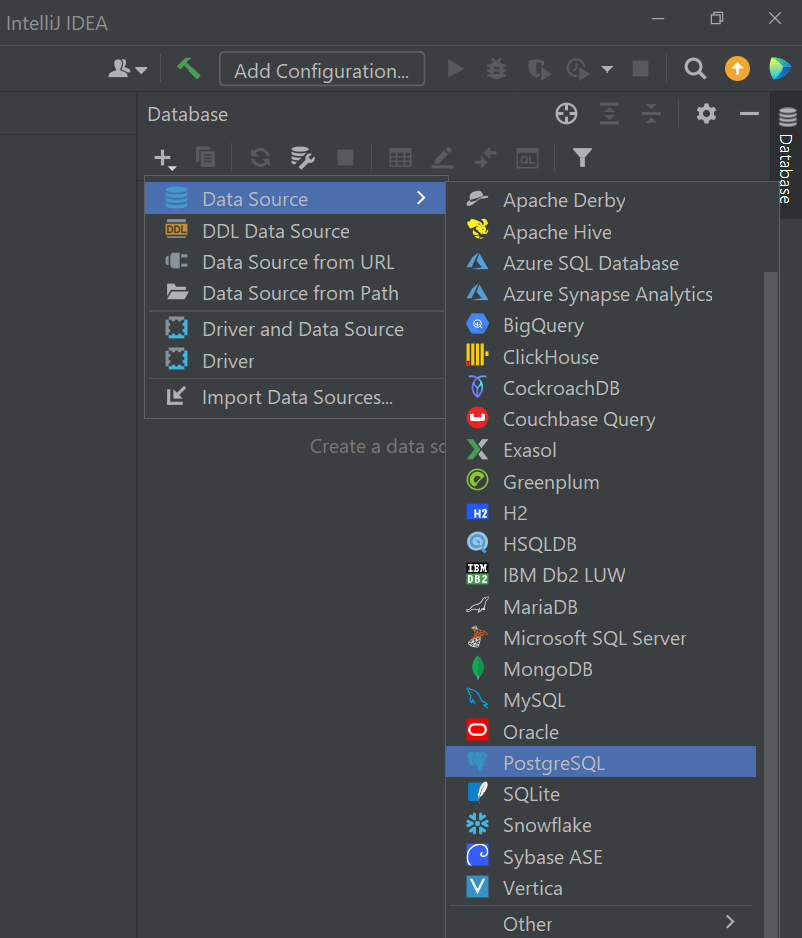Open the user account dropdown in toolbar
Image resolution: width=802 pixels, height=938 pixels.
tap(127, 69)
